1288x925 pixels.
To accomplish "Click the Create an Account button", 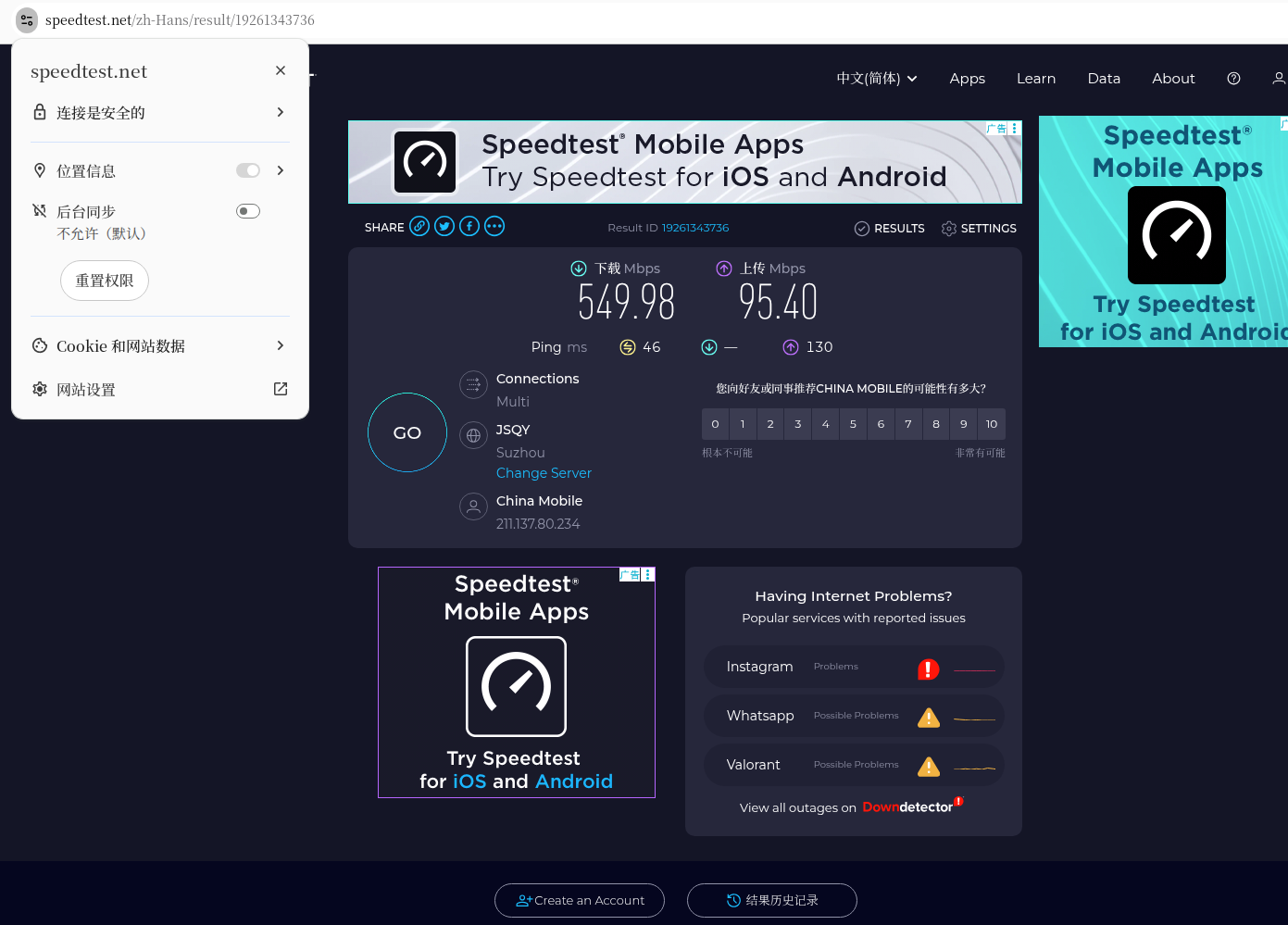I will point(580,900).
